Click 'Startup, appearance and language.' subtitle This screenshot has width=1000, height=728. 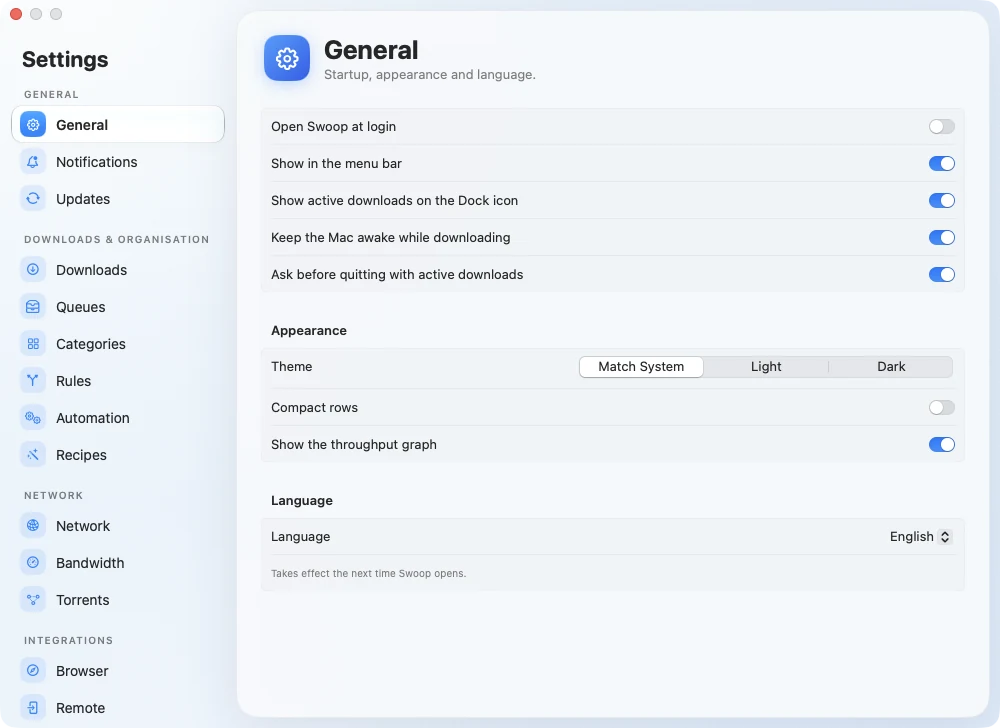pos(430,75)
